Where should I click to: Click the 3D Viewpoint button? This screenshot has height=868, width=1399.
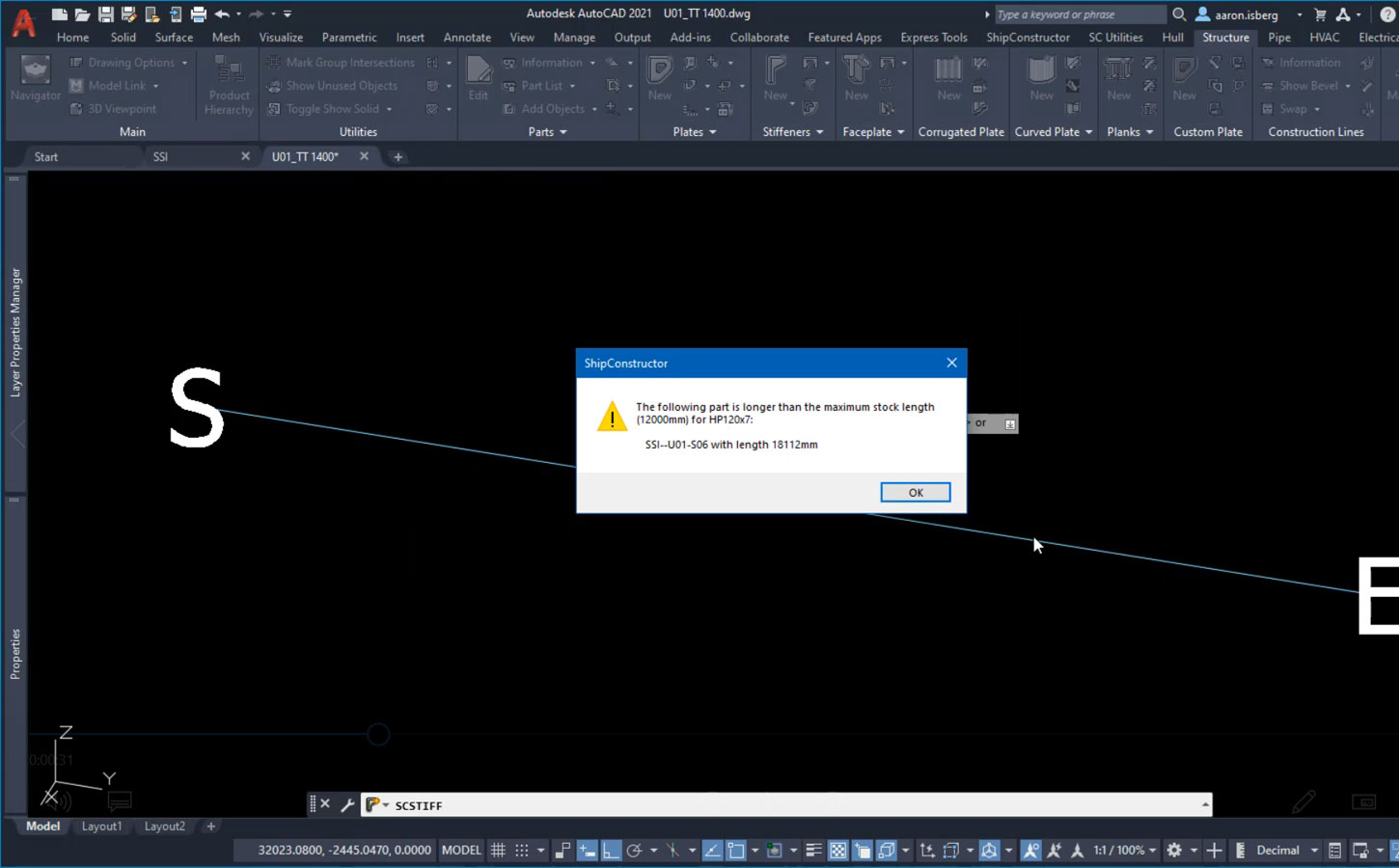pos(114,109)
